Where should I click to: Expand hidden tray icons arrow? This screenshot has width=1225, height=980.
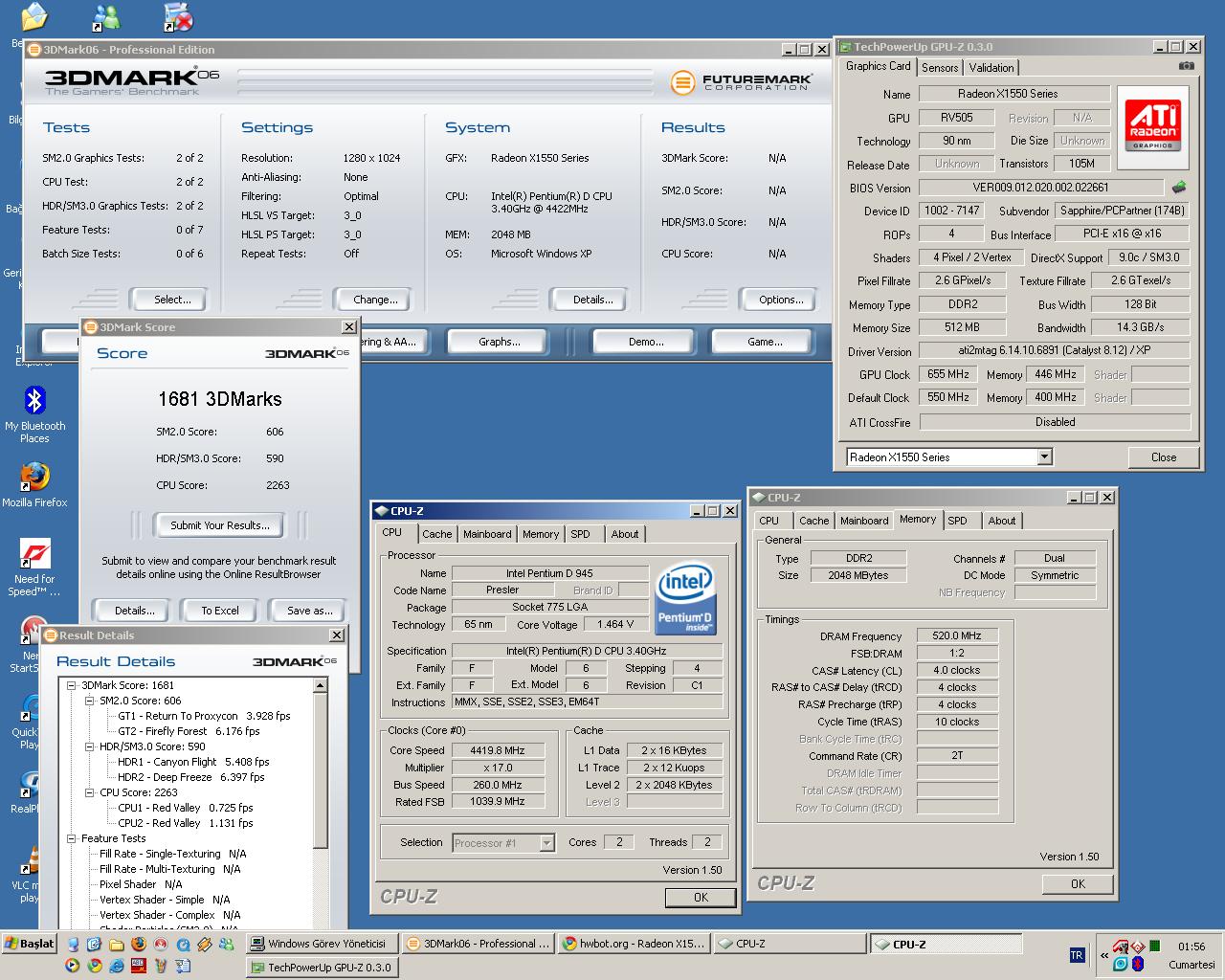tap(1104, 955)
